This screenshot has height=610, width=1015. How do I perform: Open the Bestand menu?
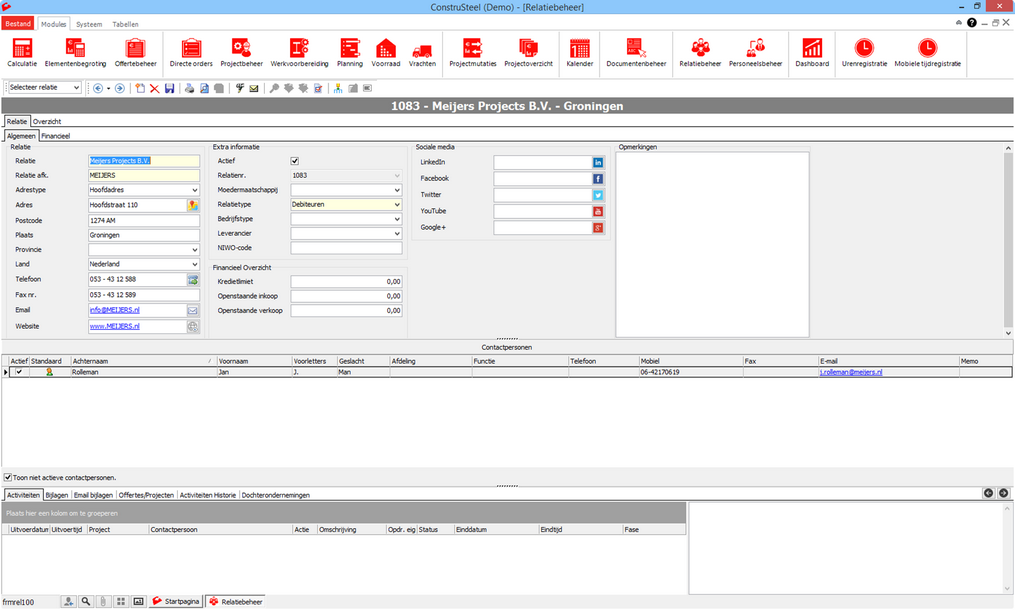pyautogui.click(x=17, y=24)
